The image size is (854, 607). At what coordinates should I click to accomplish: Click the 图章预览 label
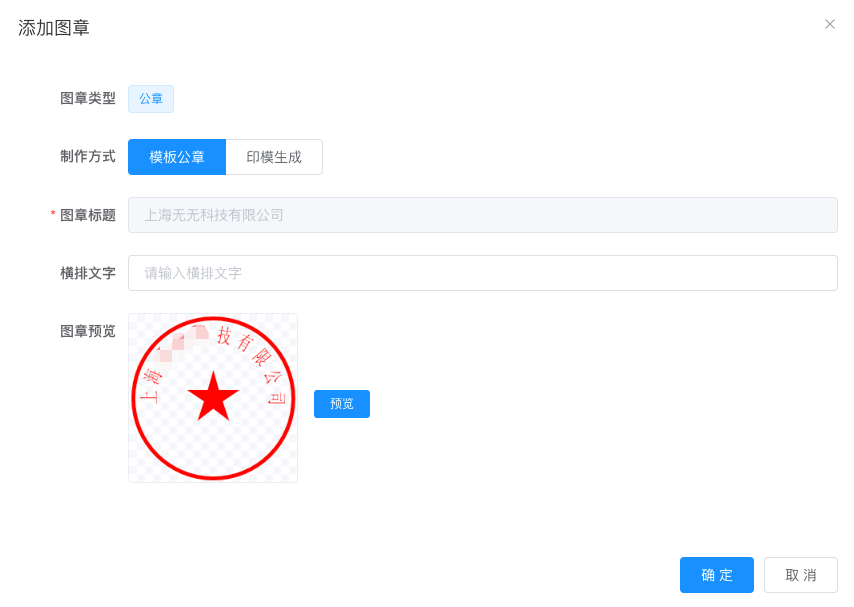tap(88, 331)
